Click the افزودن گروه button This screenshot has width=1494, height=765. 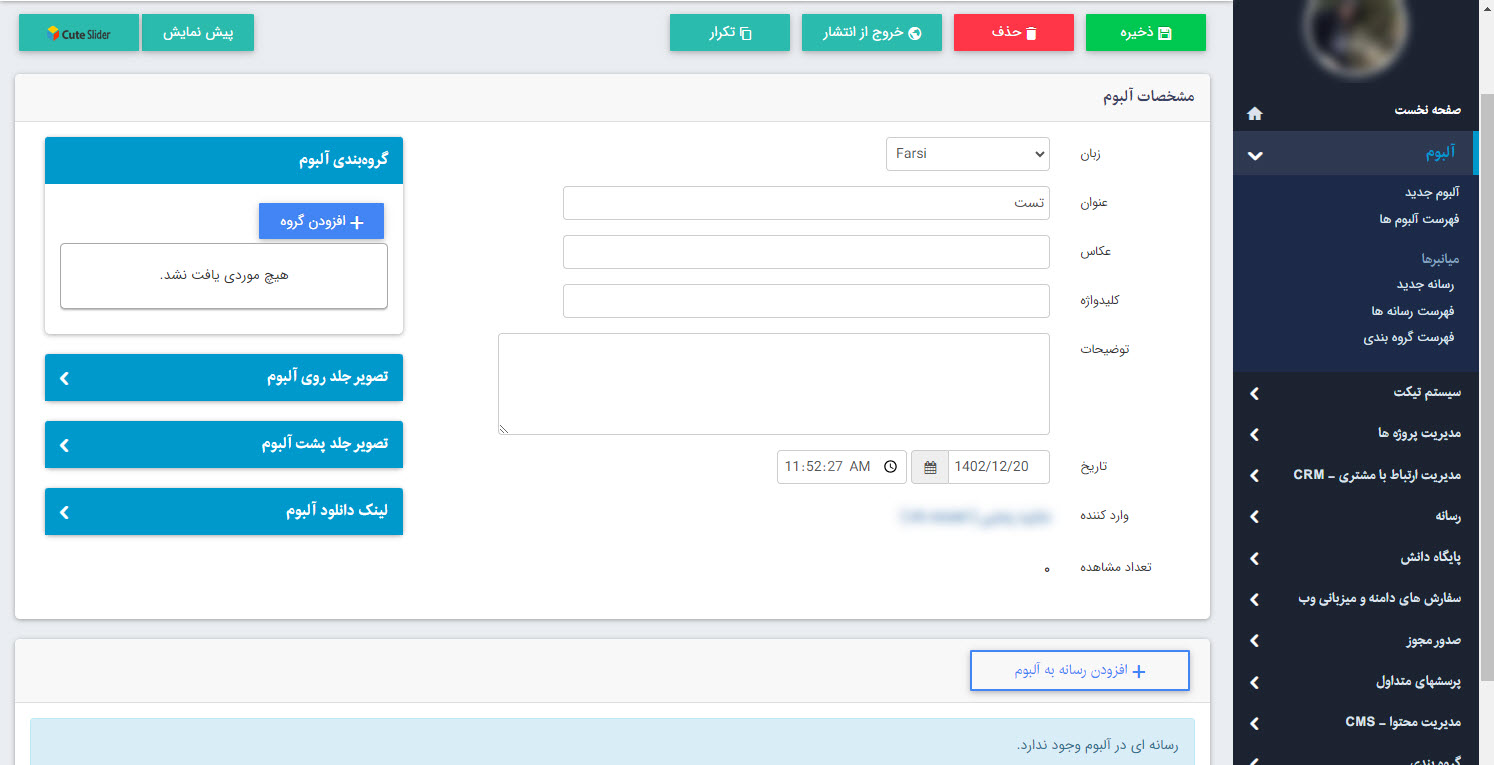(x=321, y=222)
